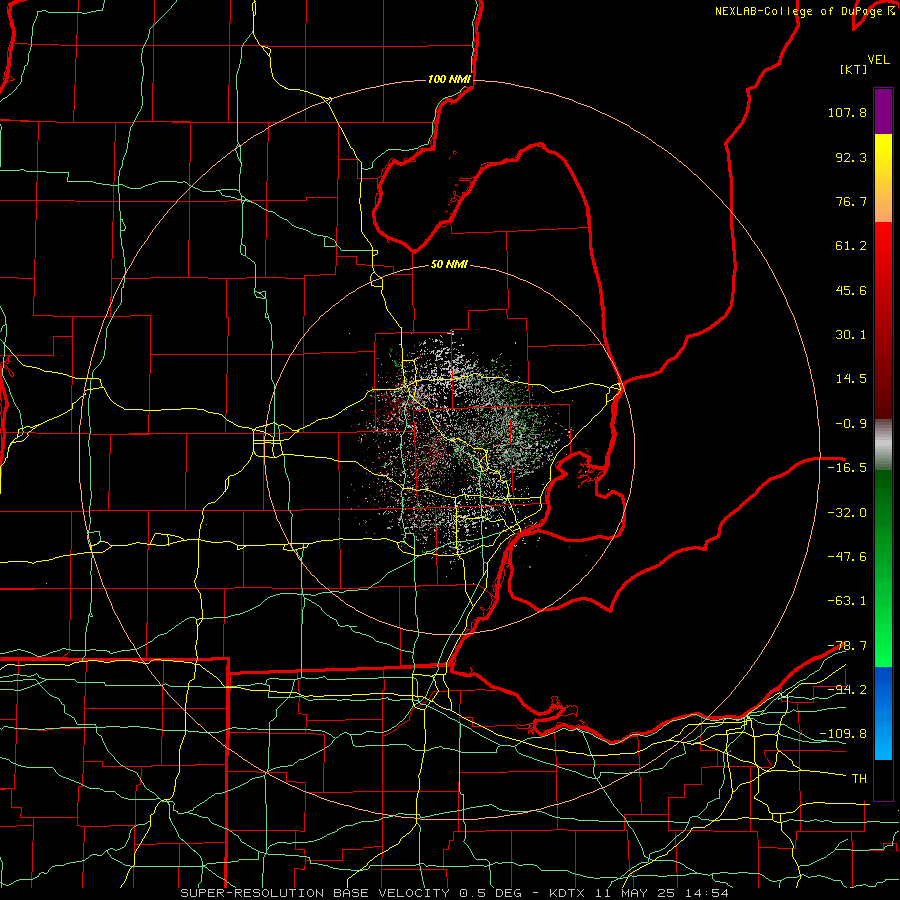Click the TH threshold label
Screen dimensions: 900x900
point(859,779)
